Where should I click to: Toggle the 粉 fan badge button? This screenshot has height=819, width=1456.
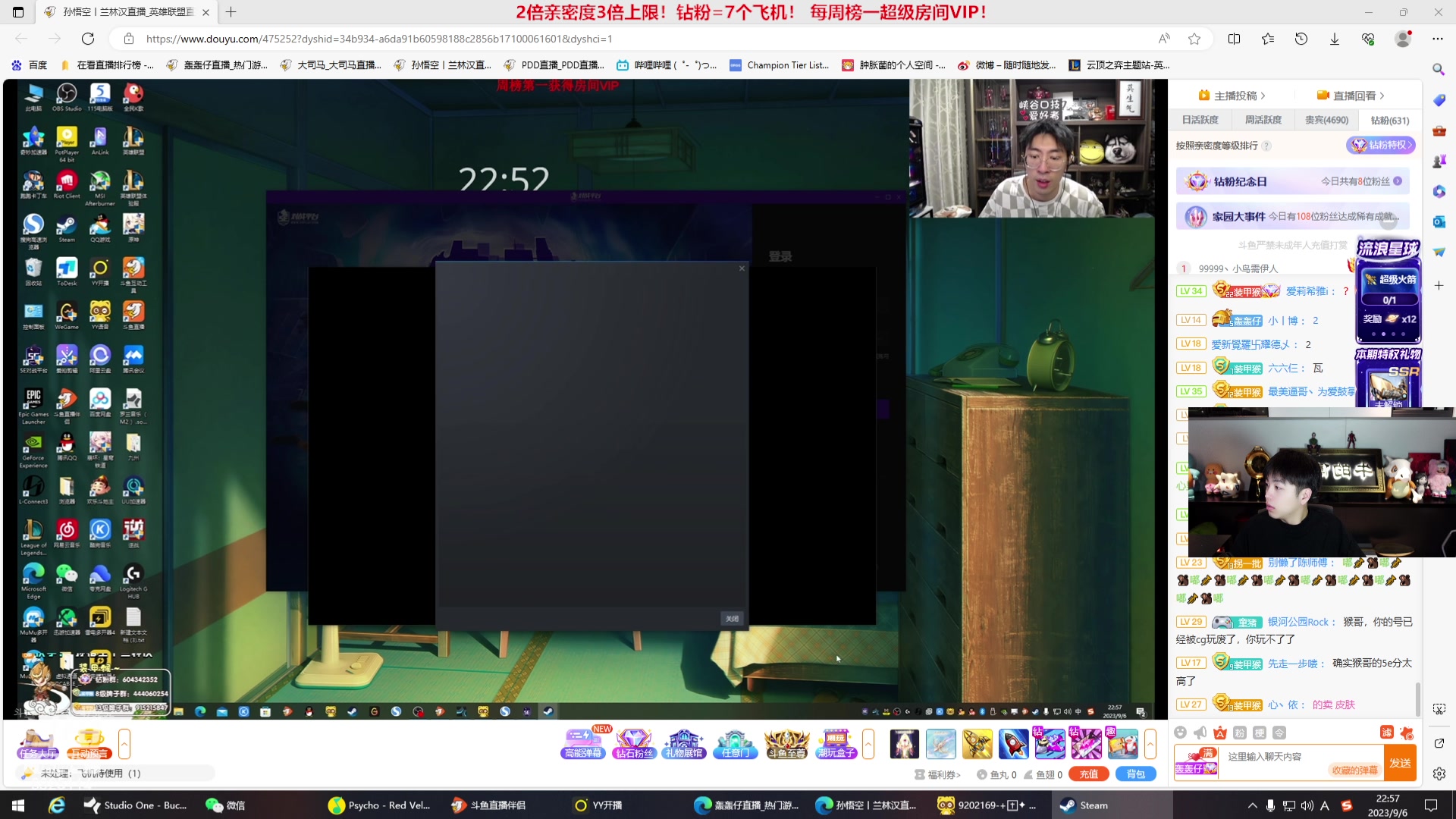(1240, 733)
